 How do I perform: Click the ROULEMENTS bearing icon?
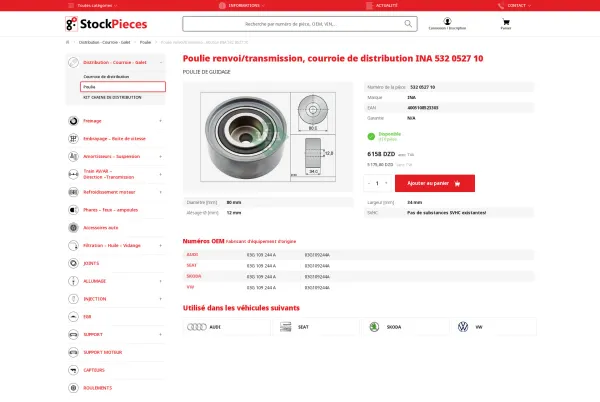pyautogui.click(x=73, y=388)
